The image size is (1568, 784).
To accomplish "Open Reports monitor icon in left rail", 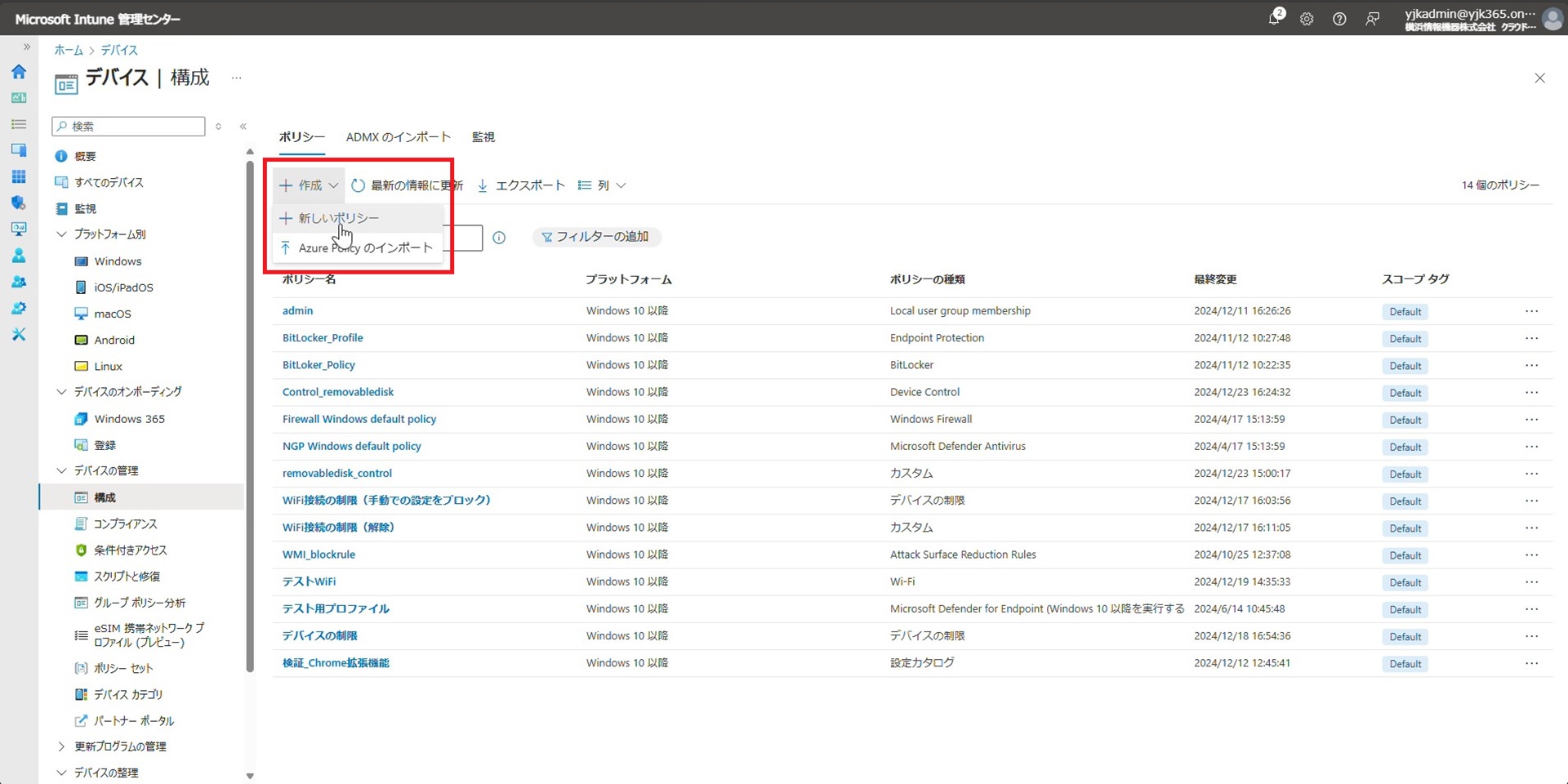I will click(19, 229).
